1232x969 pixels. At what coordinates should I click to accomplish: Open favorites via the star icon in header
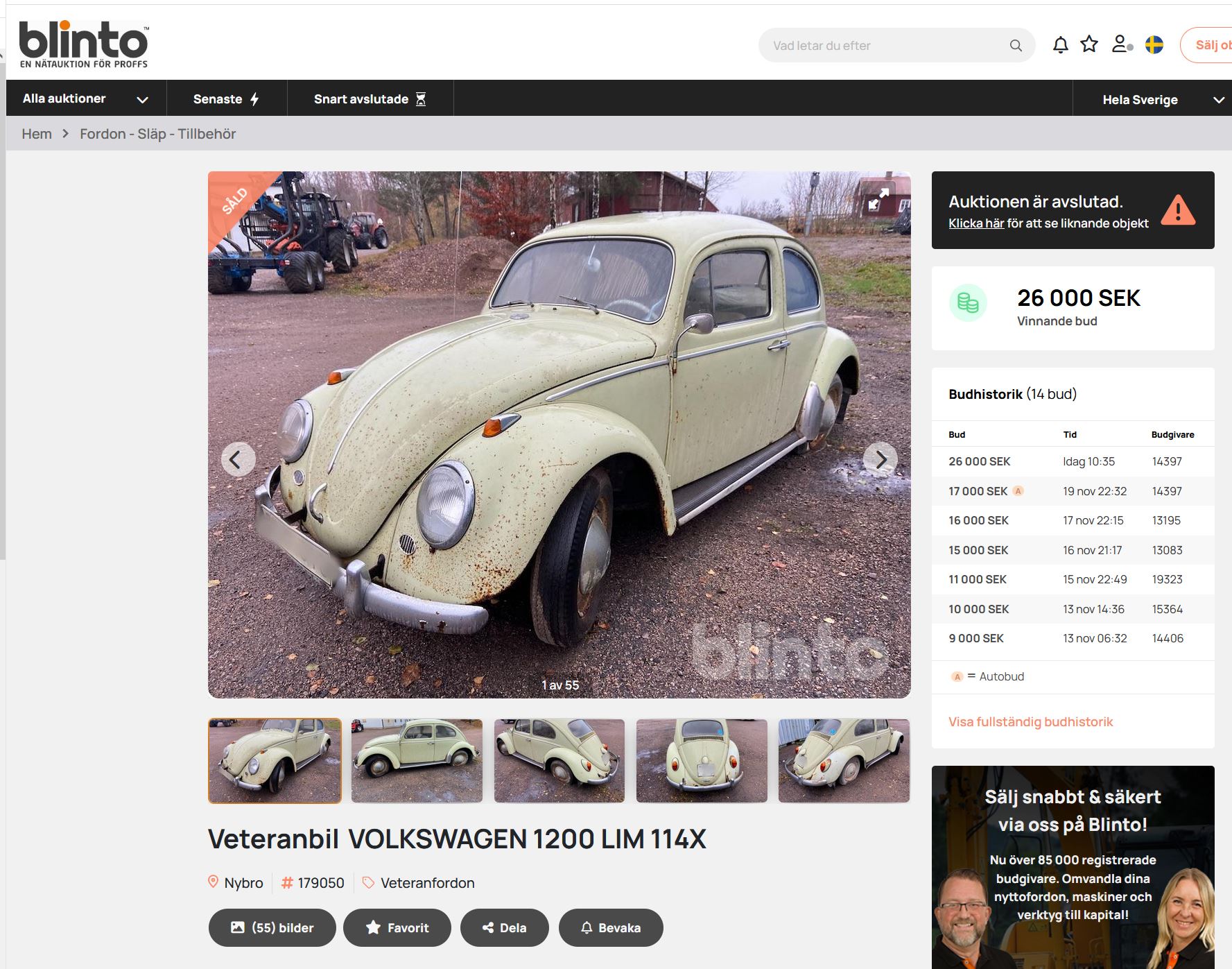1089,44
